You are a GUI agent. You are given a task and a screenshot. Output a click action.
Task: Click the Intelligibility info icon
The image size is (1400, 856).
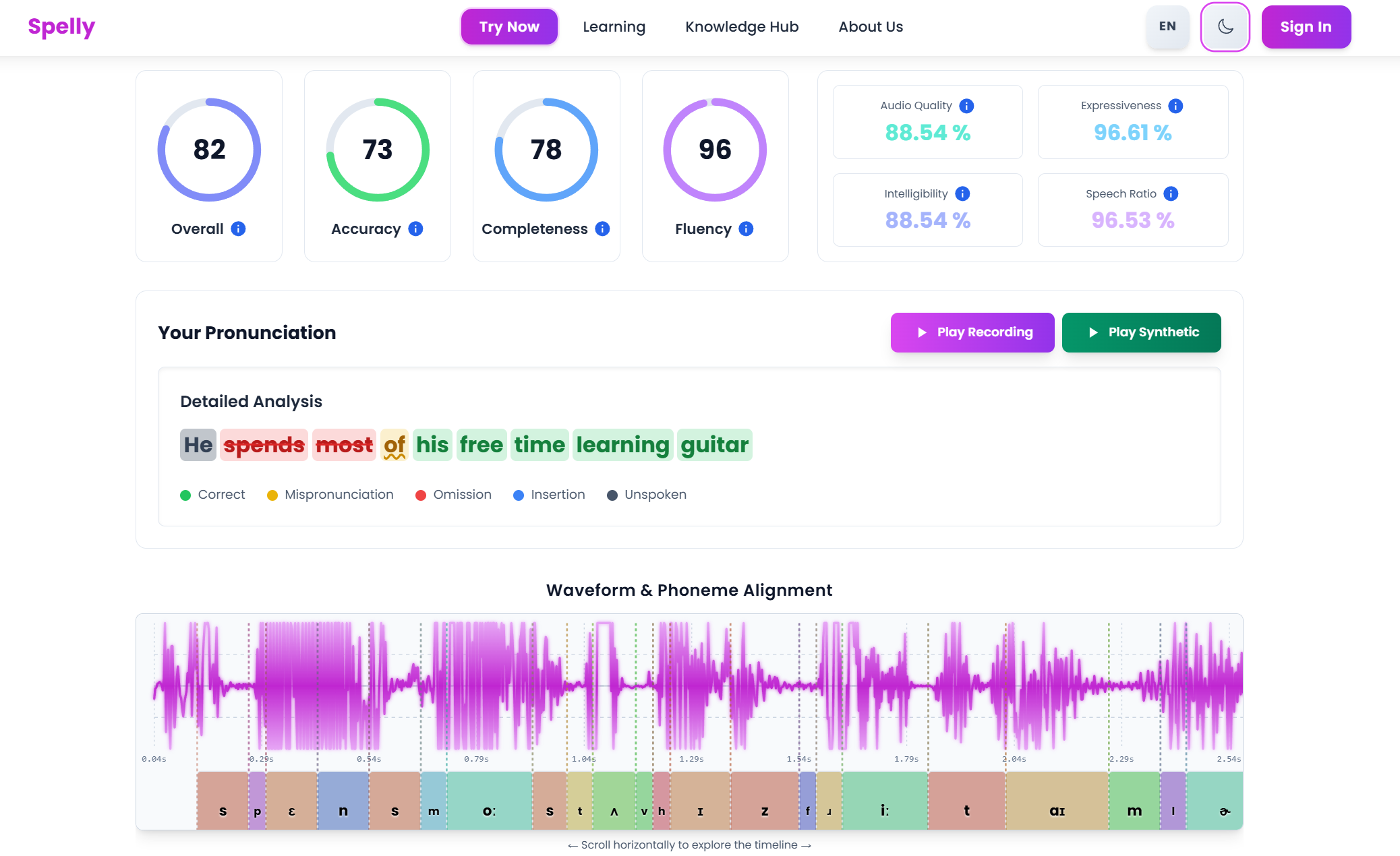(x=962, y=194)
